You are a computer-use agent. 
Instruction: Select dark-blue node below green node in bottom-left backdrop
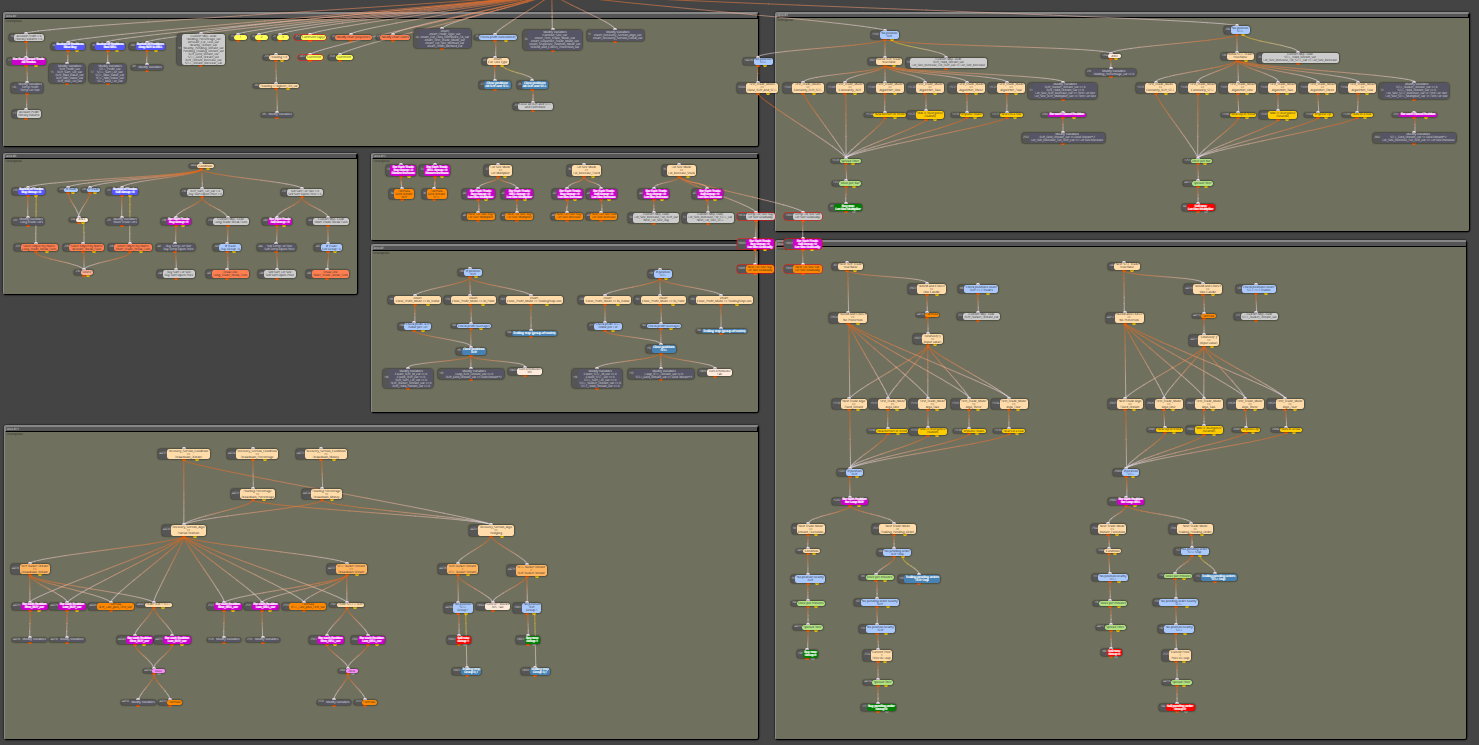click(534, 671)
